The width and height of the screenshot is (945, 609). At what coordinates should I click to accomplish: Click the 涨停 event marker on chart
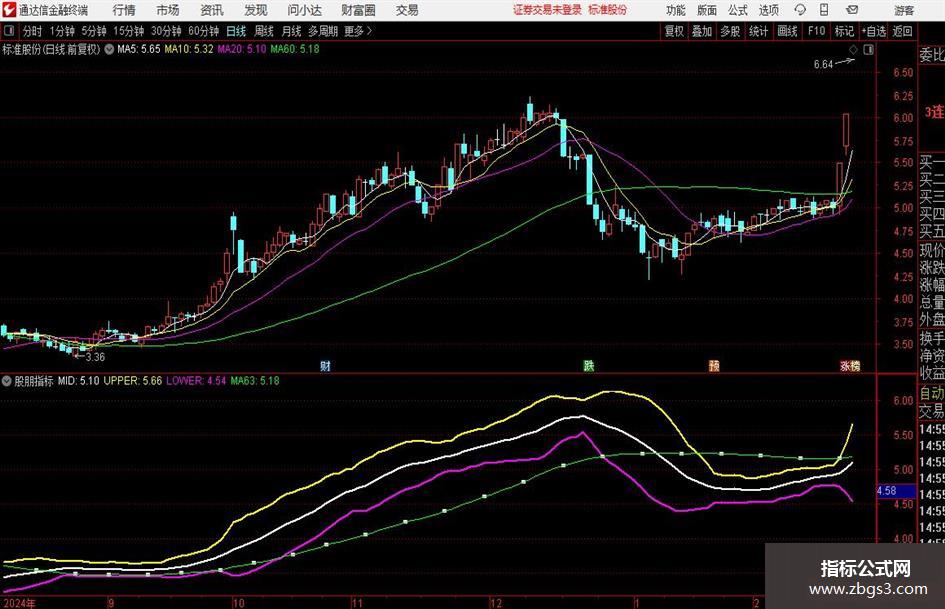[x=850, y=365]
